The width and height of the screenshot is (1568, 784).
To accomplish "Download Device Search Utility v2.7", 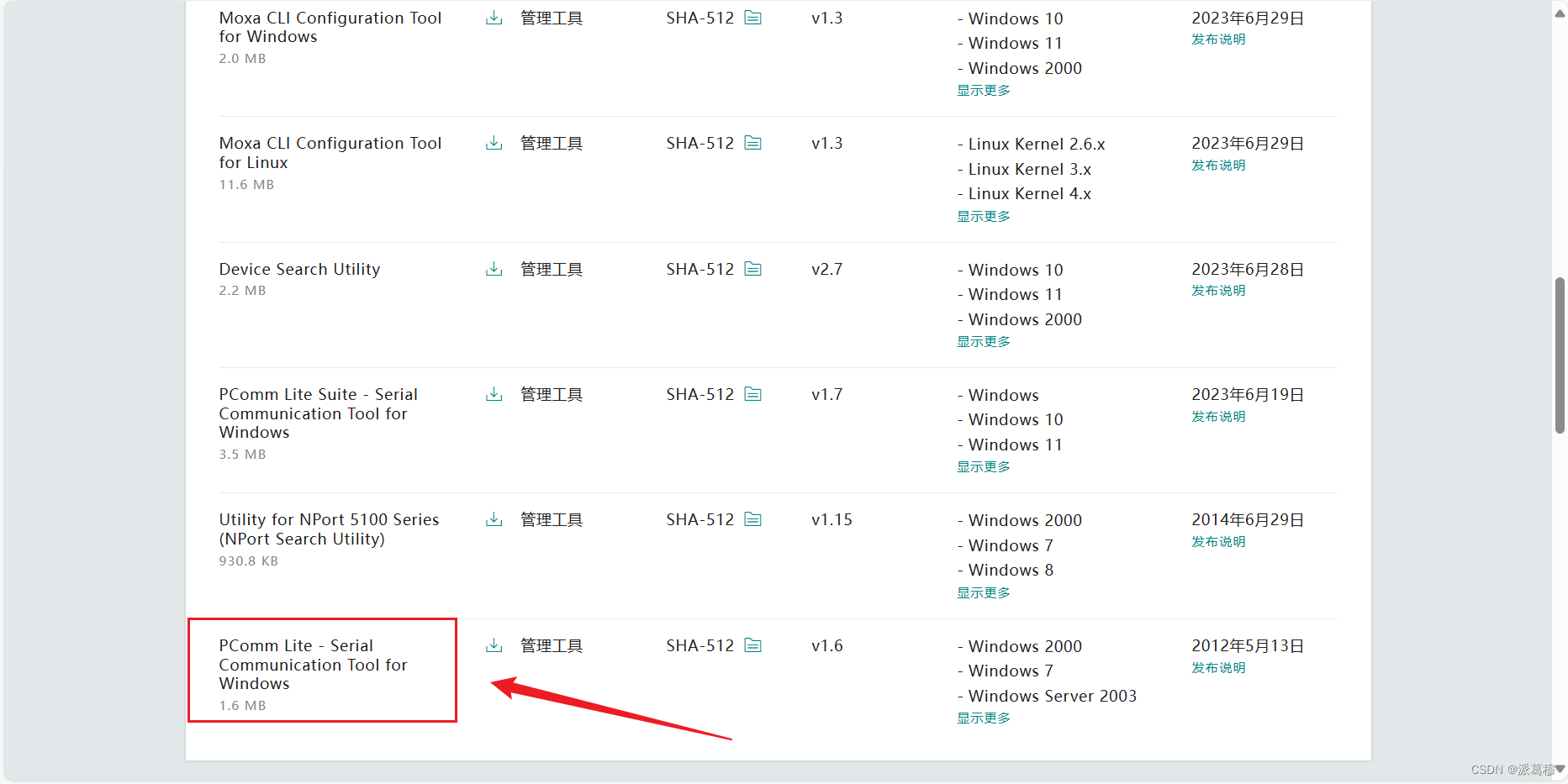I will [494, 269].
